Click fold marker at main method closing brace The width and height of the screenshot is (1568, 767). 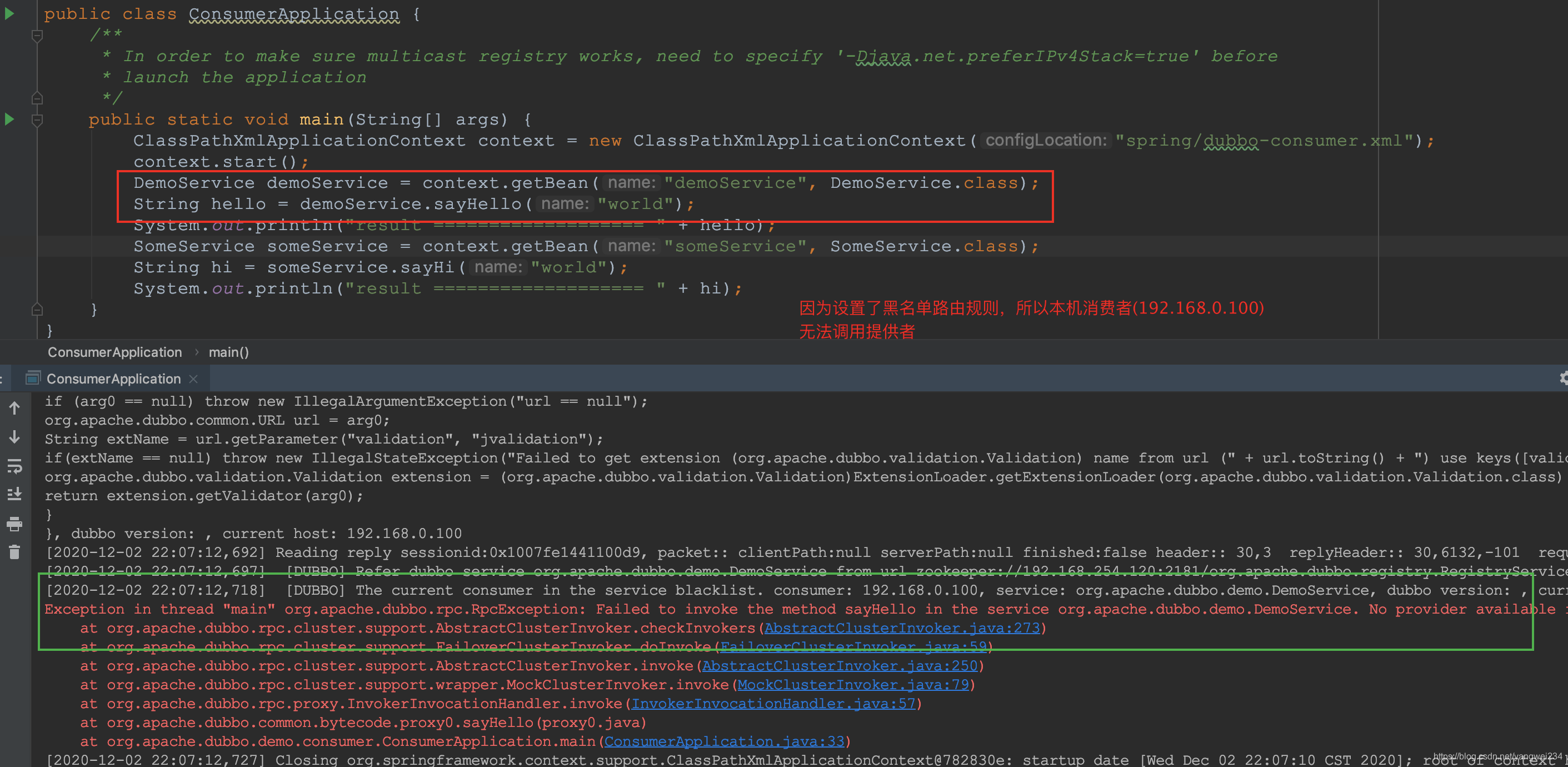37,309
